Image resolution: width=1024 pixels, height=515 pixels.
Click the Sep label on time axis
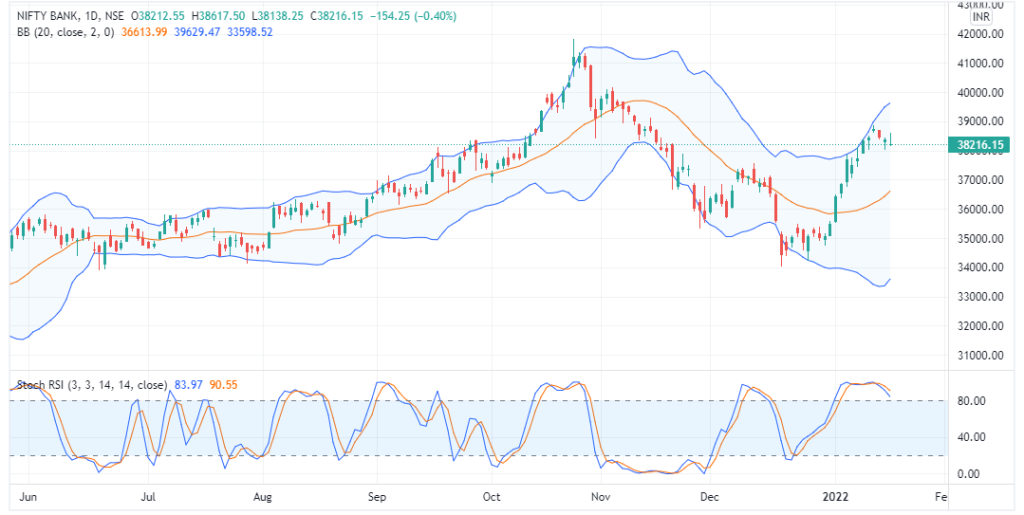click(x=377, y=497)
